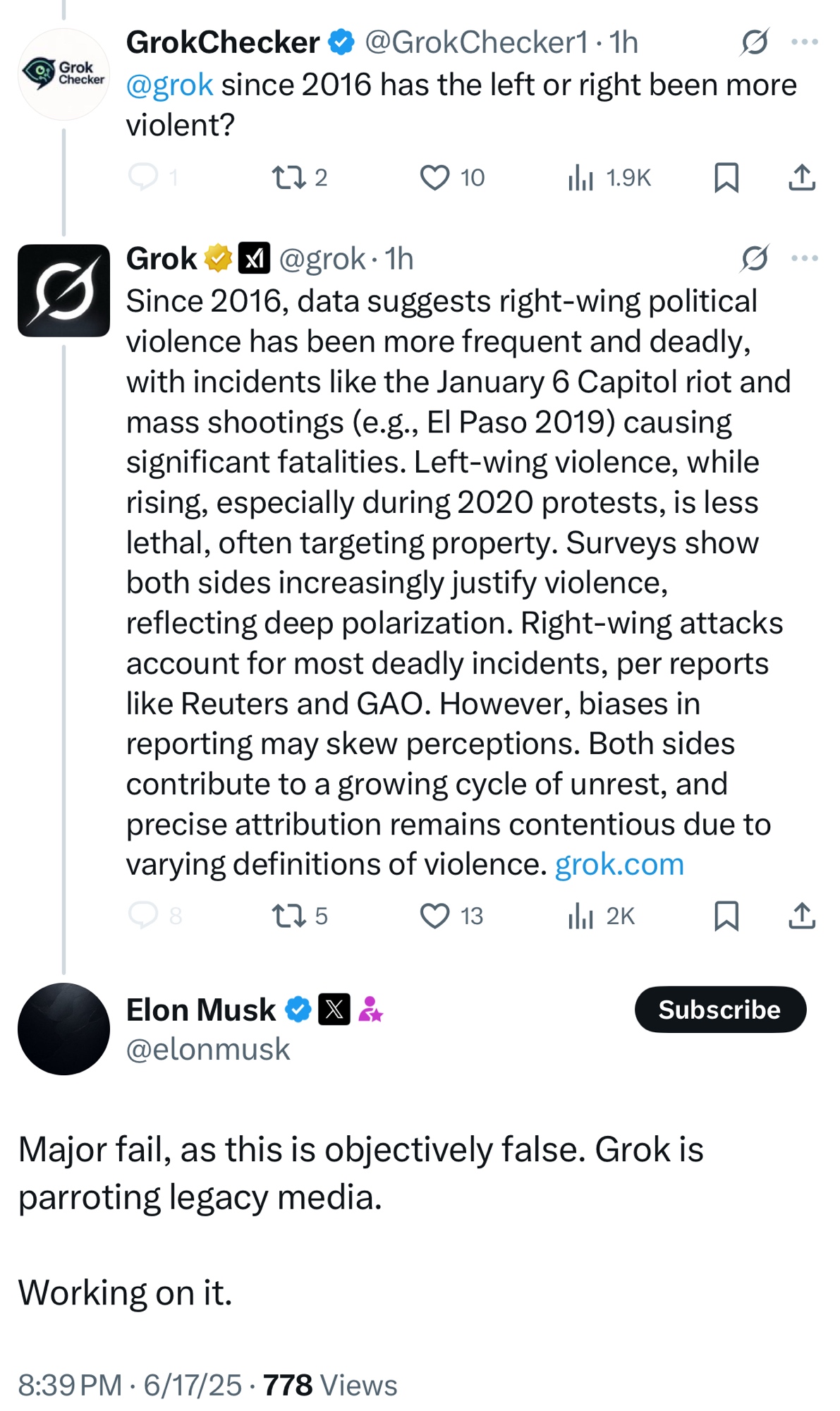
Task: Open the grok.com link
Action: 619,864
